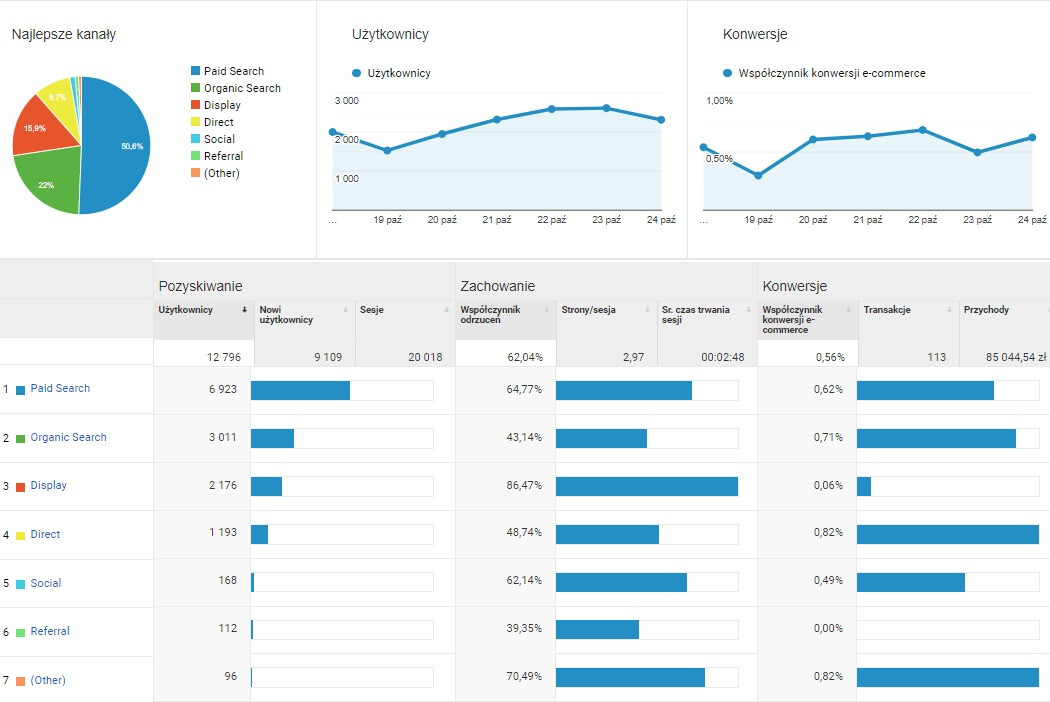Open the Referral channel link
The height and width of the screenshot is (702, 1050).
[50, 631]
